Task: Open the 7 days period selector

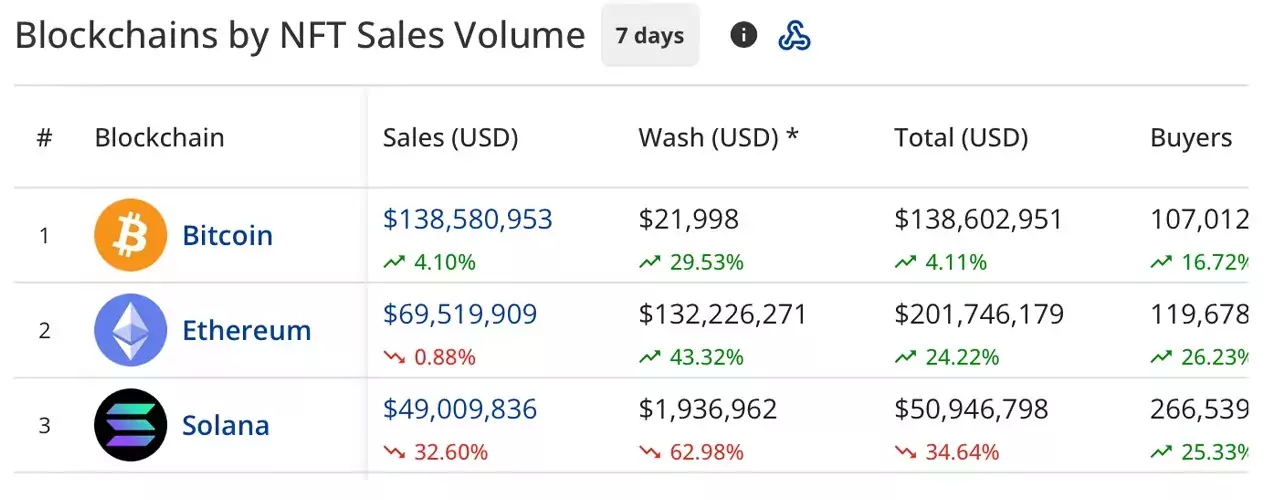Action: (x=650, y=36)
